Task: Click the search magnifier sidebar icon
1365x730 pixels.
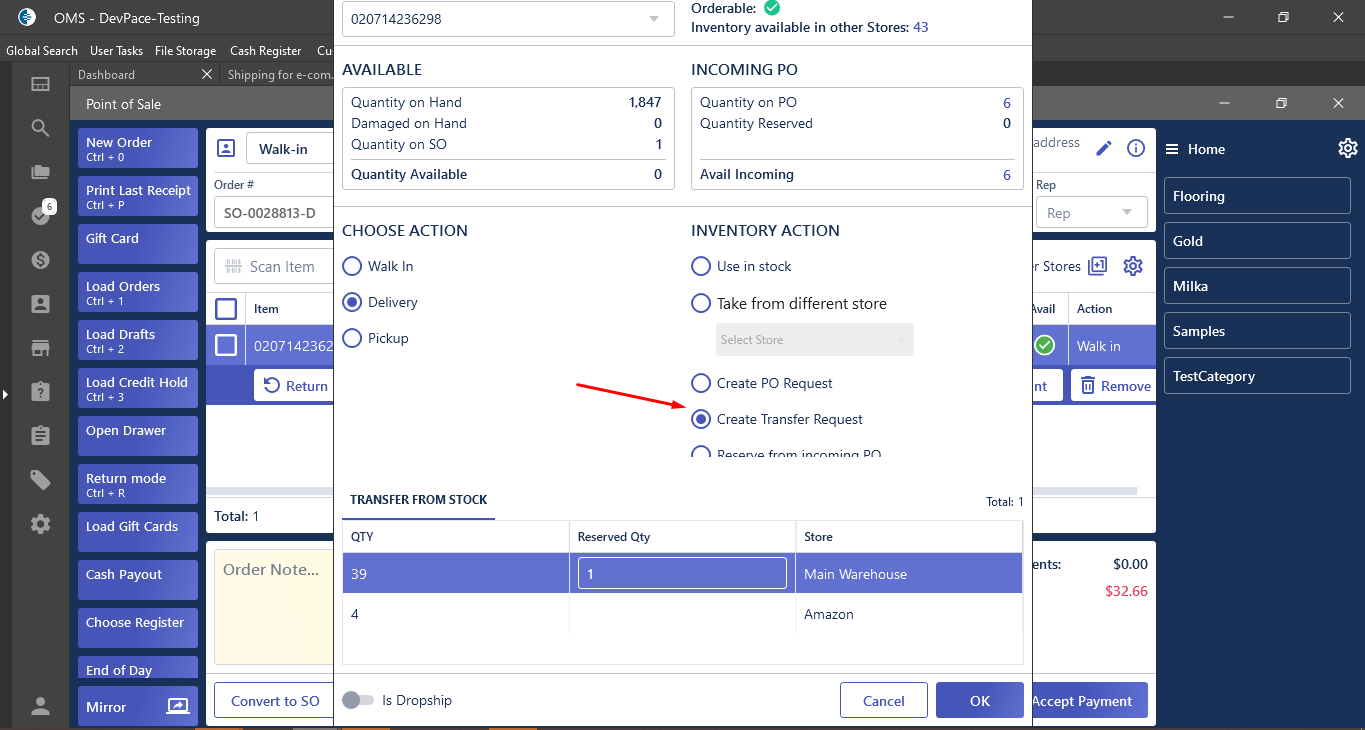Action: tap(40, 128)
